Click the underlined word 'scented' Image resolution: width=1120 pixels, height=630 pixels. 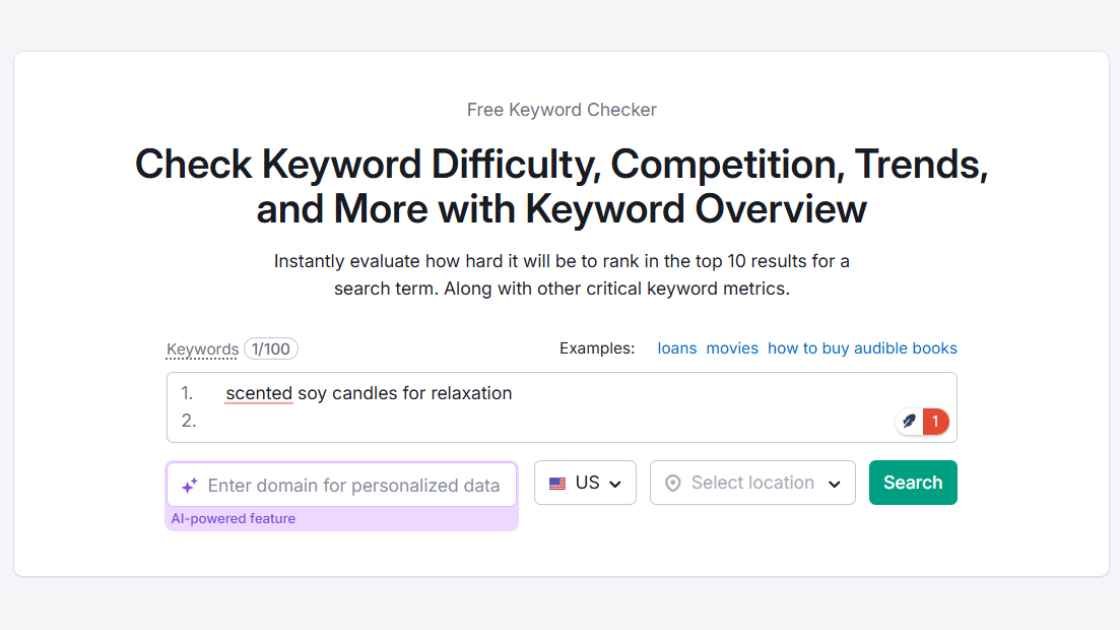(259, 394)
